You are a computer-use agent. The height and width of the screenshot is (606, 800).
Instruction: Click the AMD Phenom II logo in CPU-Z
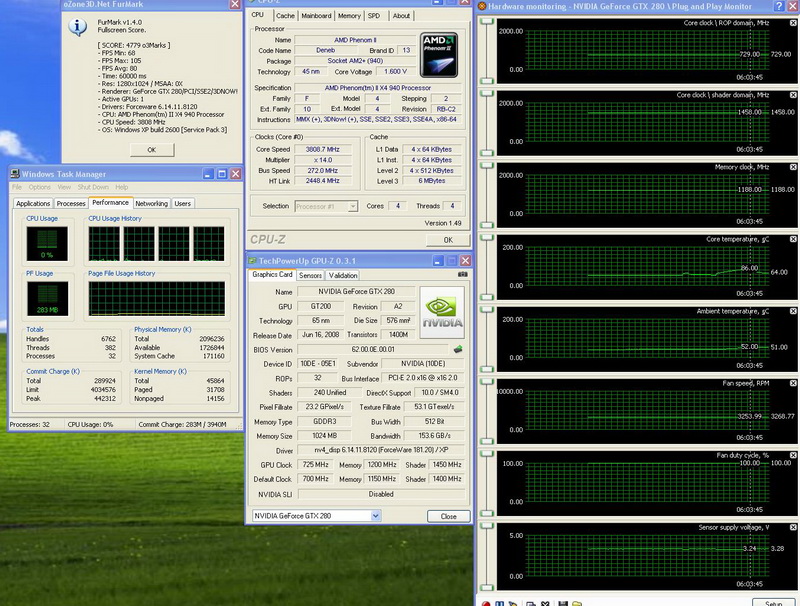pos(439,55)
